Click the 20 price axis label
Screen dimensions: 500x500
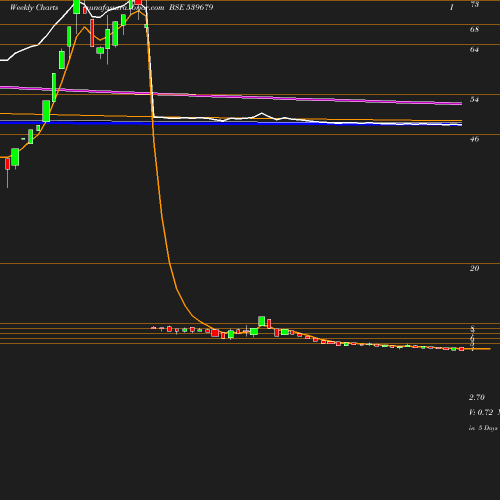click(474, 268)
